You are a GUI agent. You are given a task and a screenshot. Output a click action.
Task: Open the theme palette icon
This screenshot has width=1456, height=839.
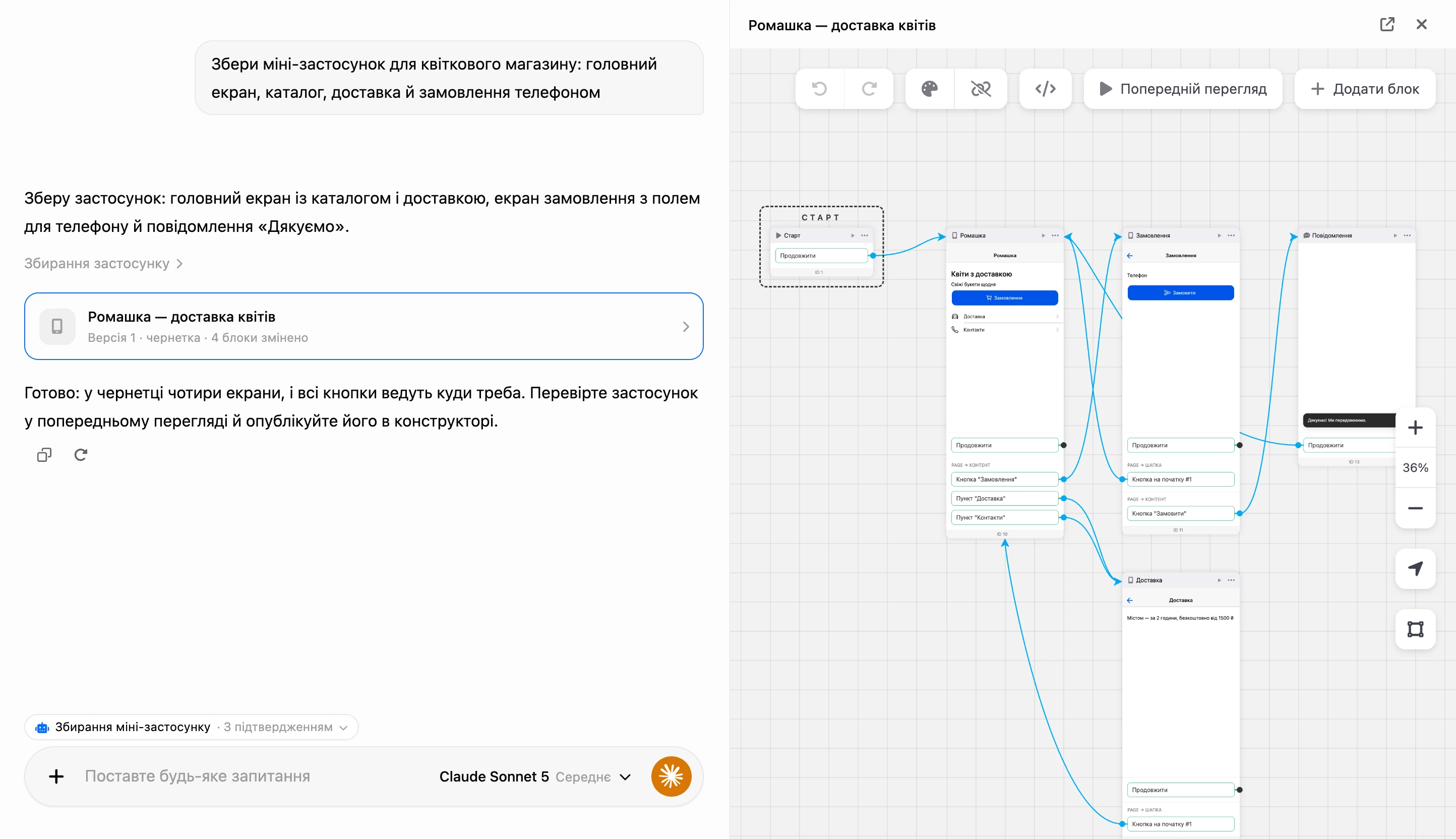tap(929, 89)
